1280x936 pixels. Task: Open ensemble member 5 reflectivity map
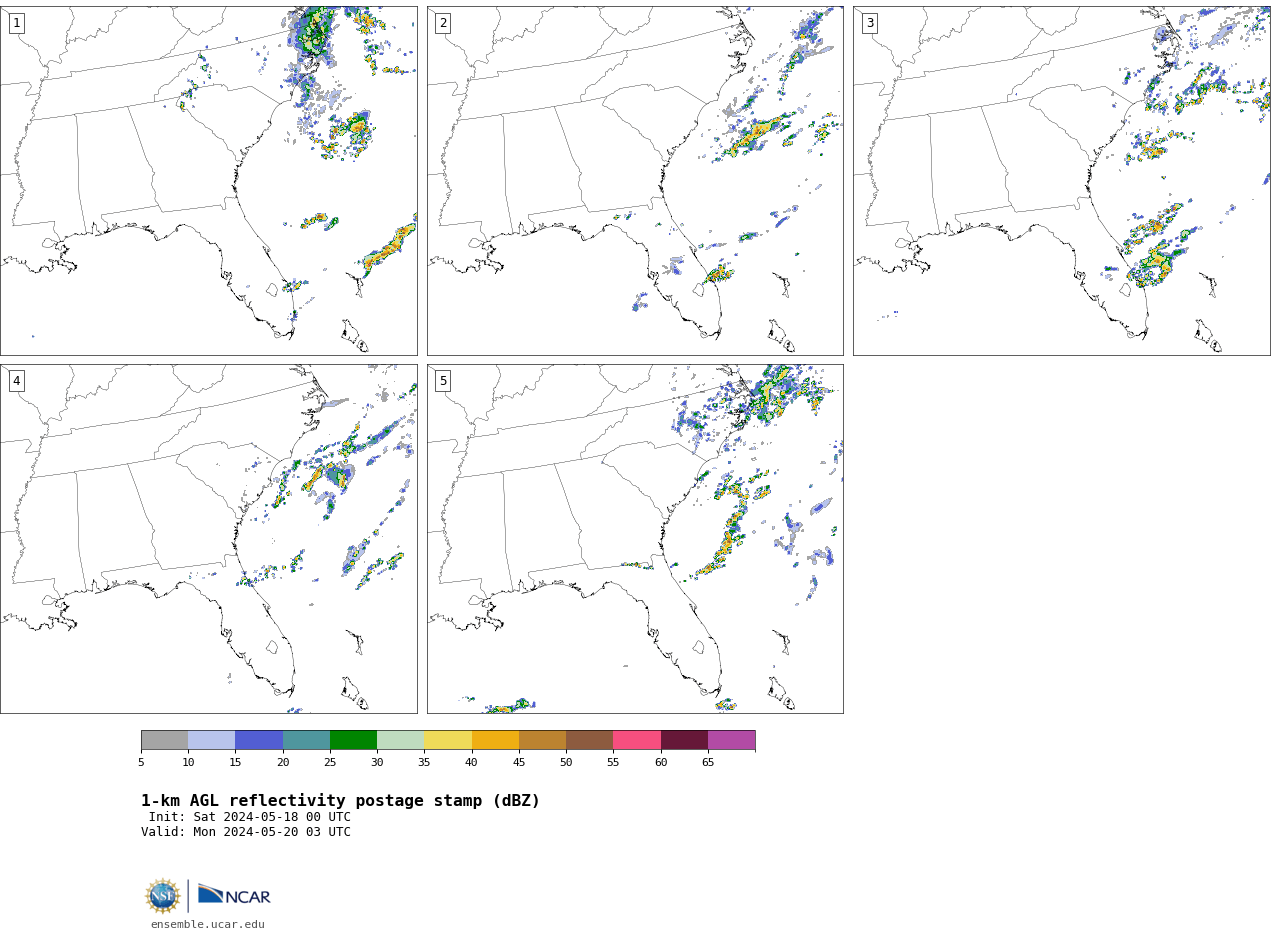635,539
